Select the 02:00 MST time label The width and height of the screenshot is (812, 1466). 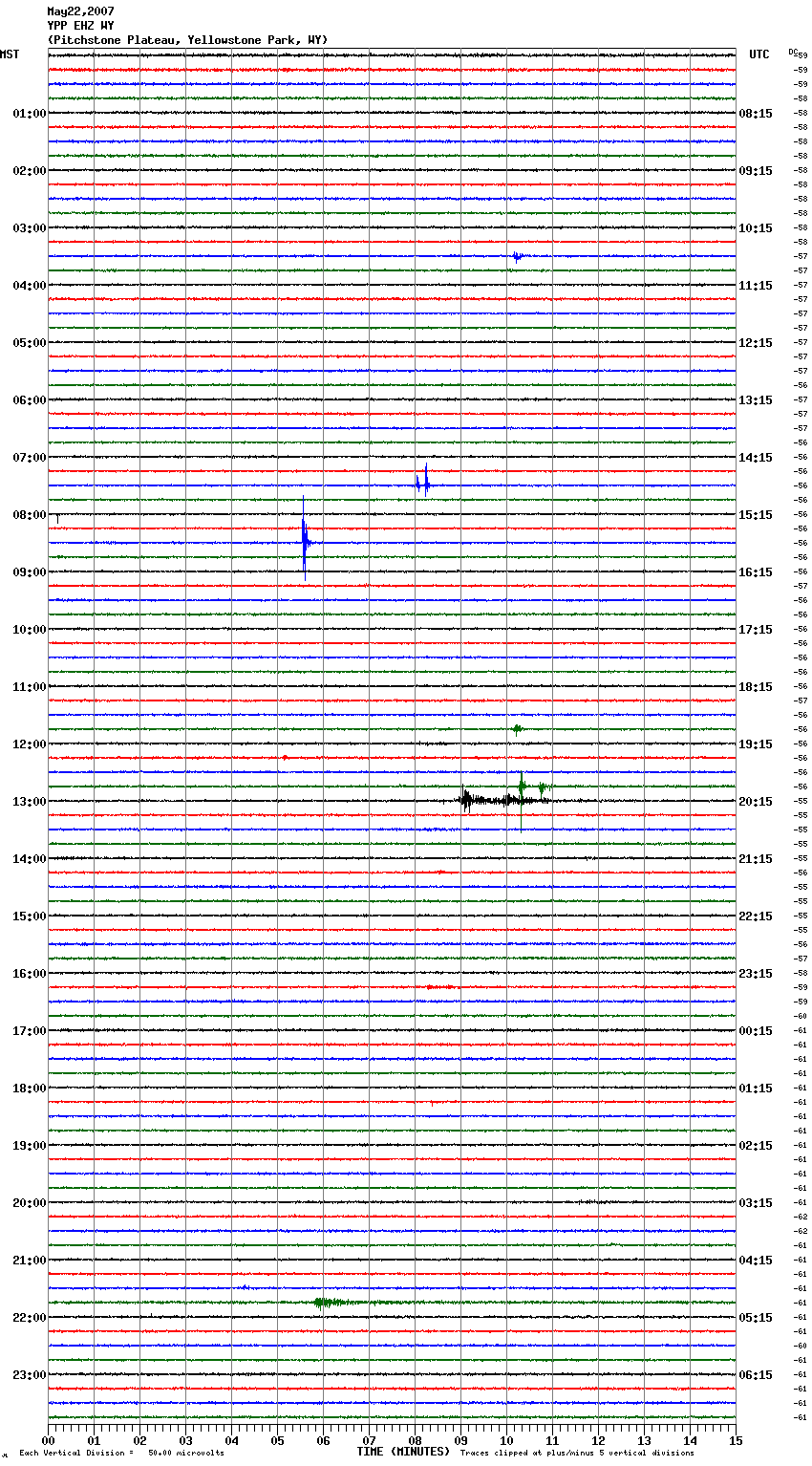(29, 171)
